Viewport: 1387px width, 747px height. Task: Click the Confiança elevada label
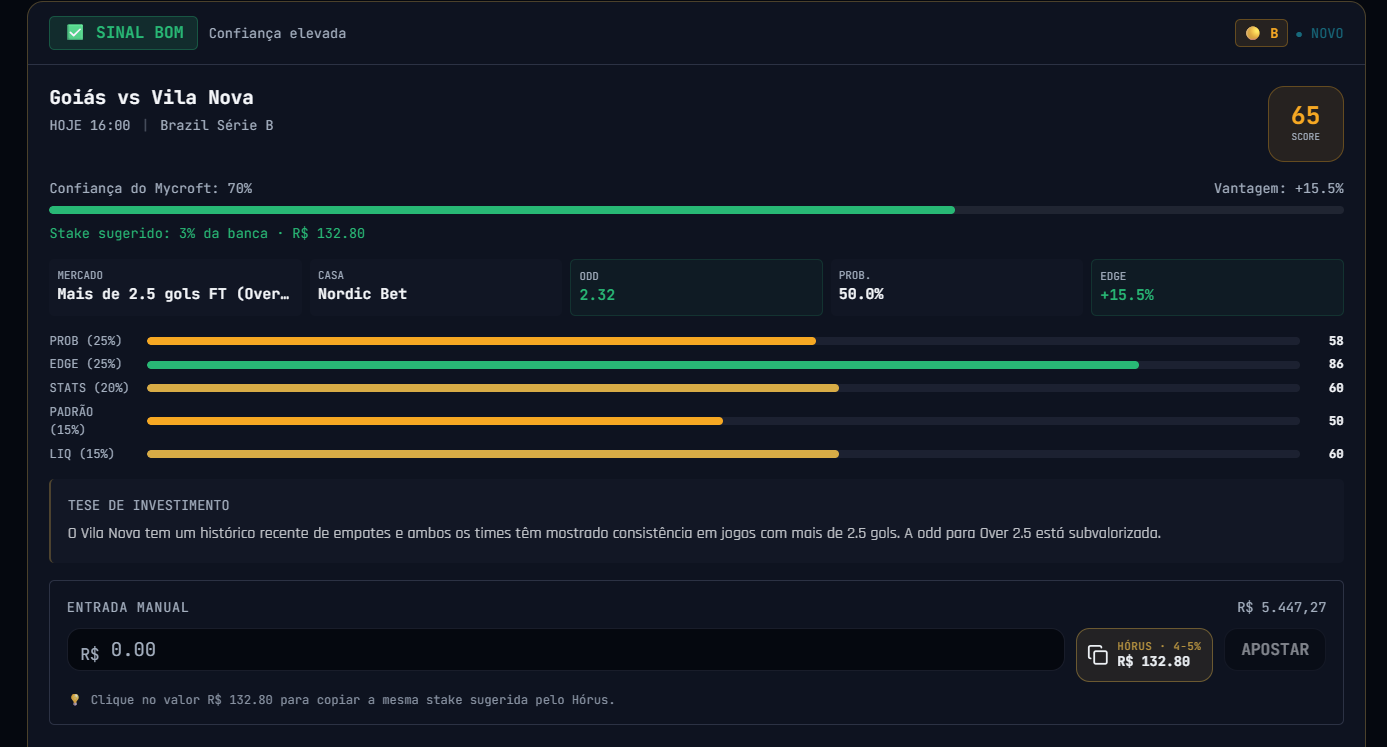[x=277, y=33]
